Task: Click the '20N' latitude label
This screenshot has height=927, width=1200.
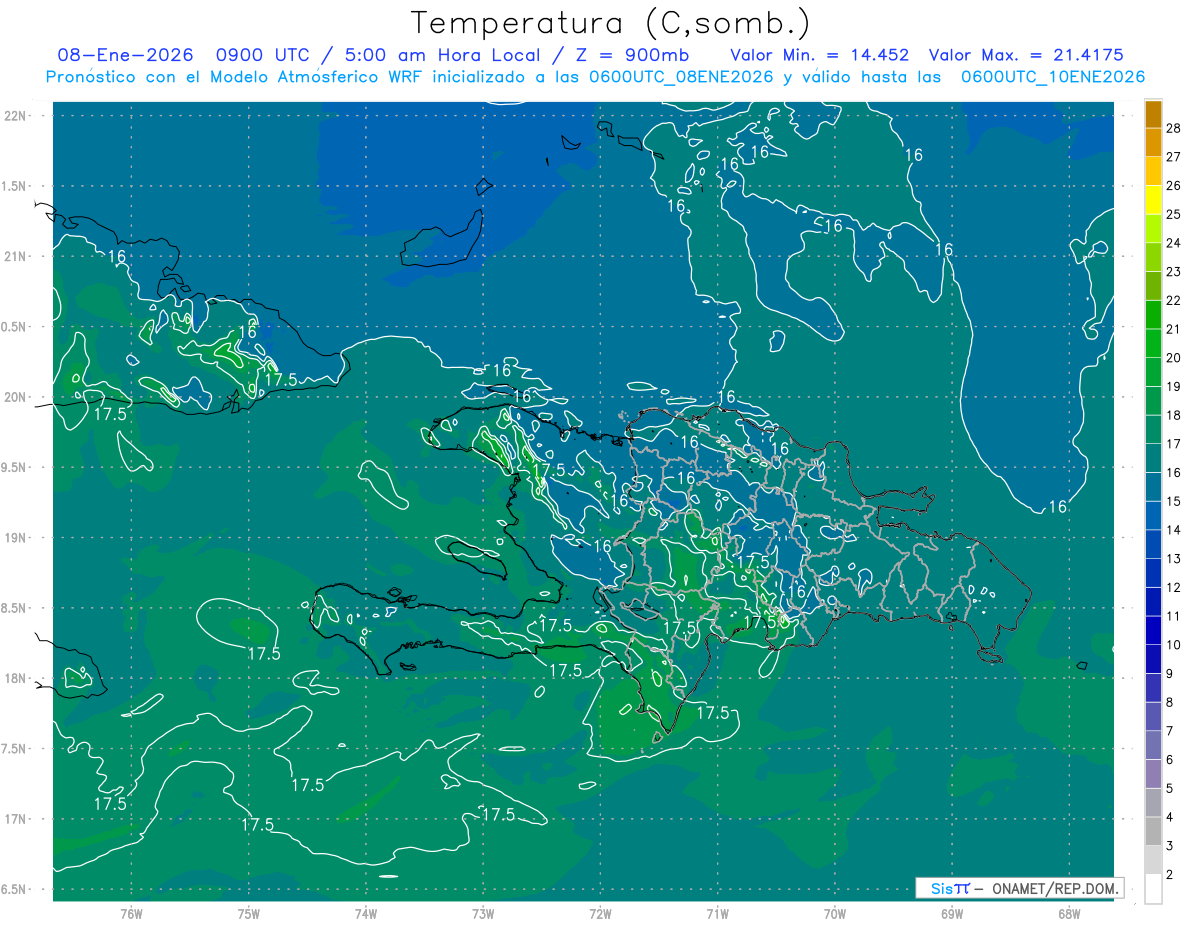Action: click(15, 397)
